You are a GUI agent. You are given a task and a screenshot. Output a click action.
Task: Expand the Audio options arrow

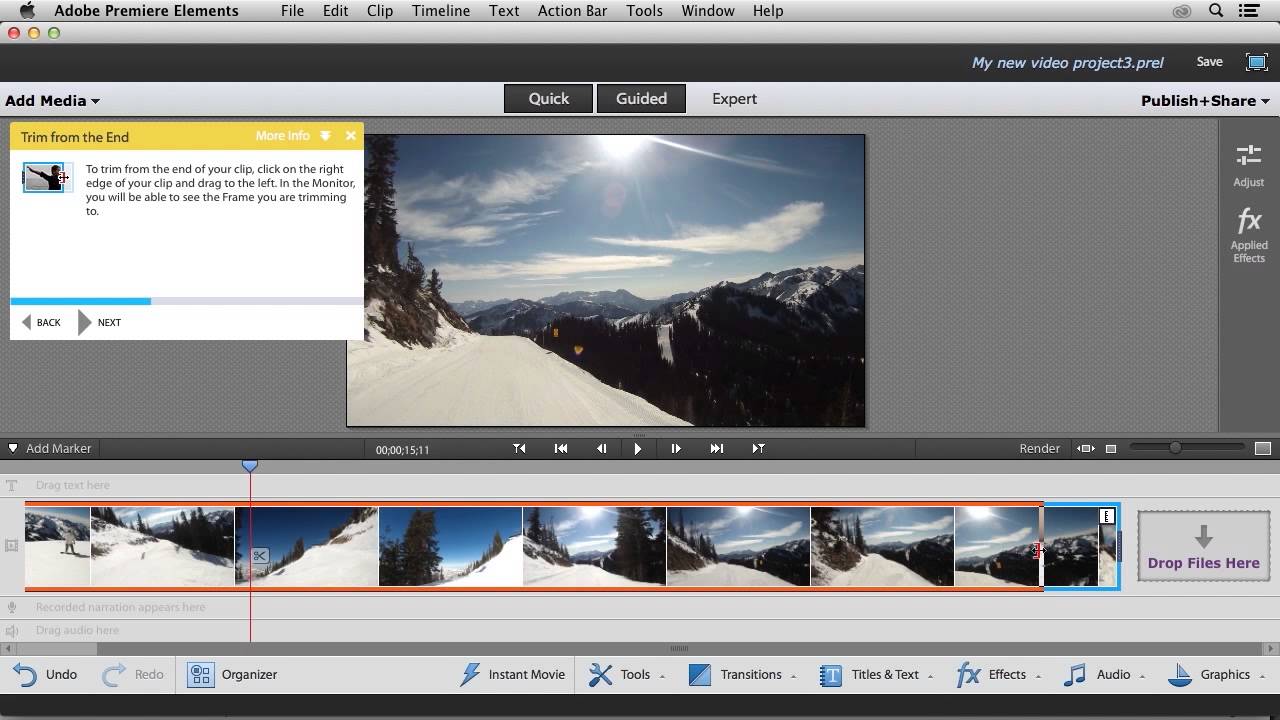click(1142, 677)
